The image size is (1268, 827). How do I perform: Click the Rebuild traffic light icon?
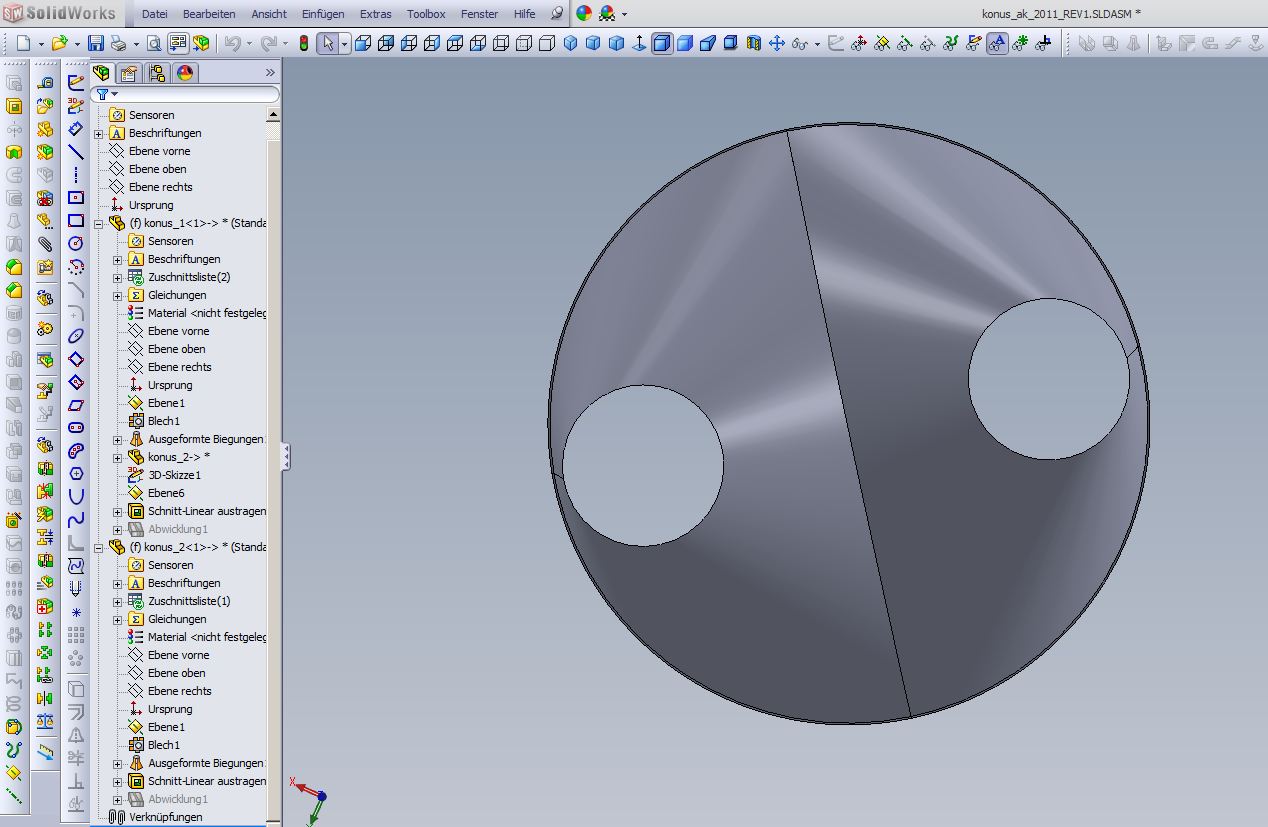(304, 44)
